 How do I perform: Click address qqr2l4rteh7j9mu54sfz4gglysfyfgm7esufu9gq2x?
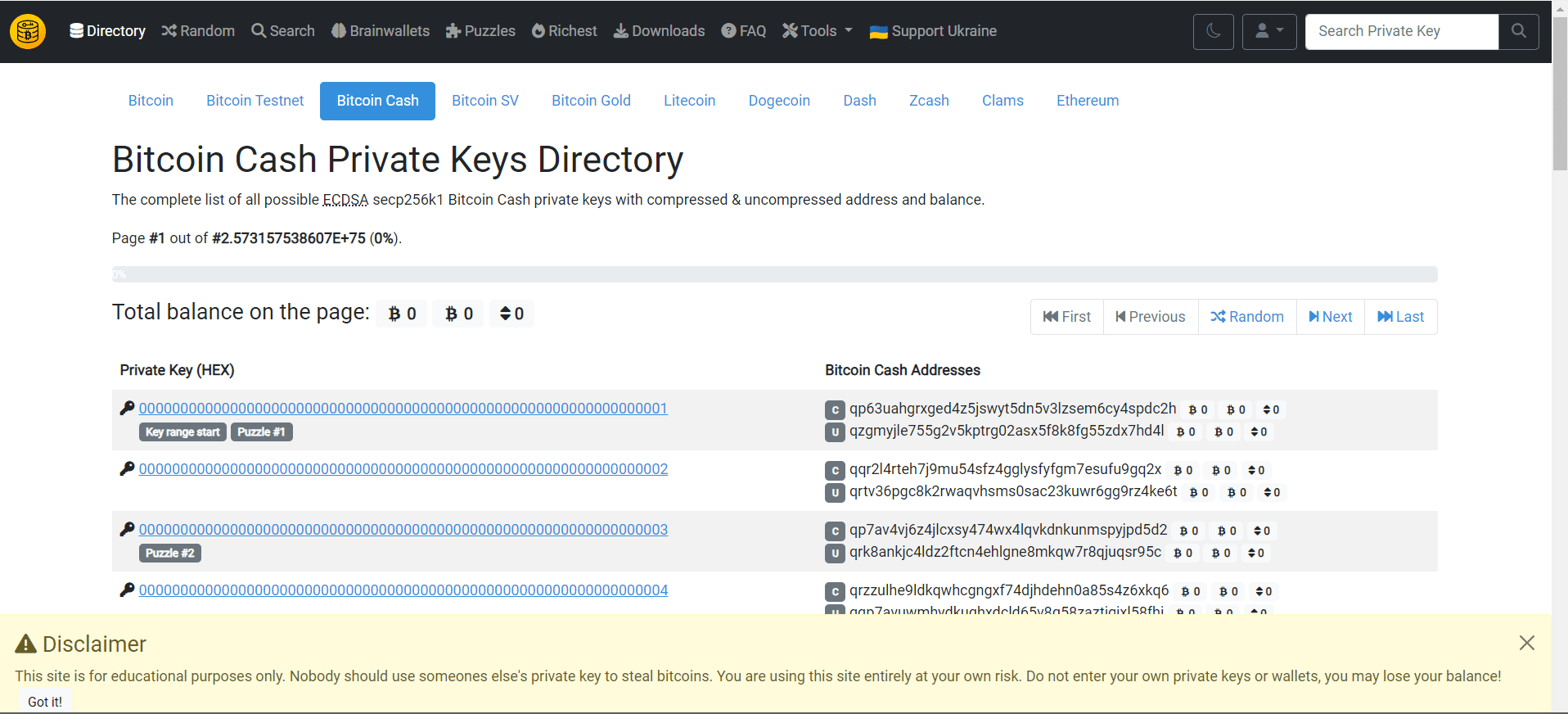1005,469
